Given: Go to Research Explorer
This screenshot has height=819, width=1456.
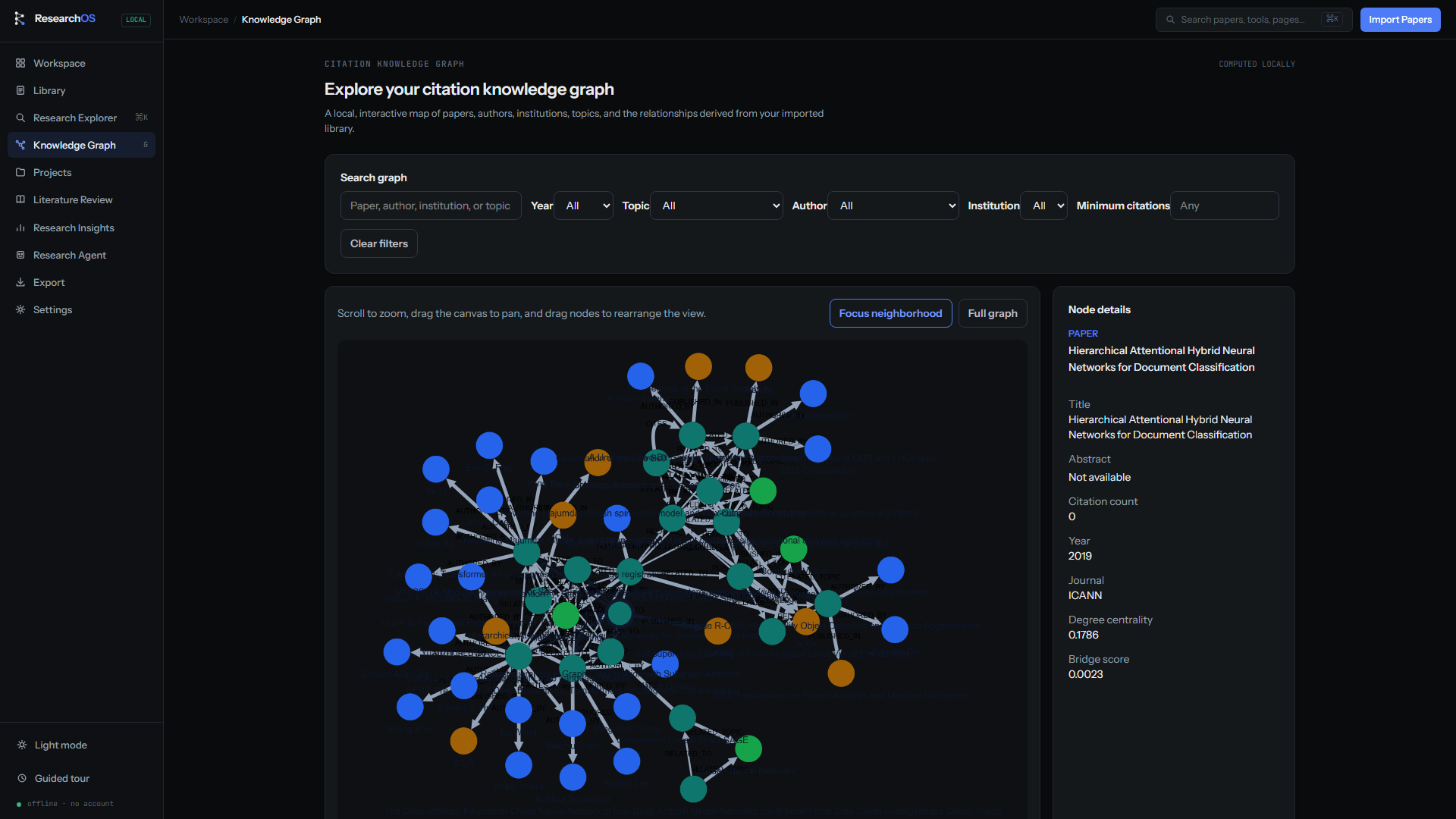Looking at the screenshot, I should (81, 118).
